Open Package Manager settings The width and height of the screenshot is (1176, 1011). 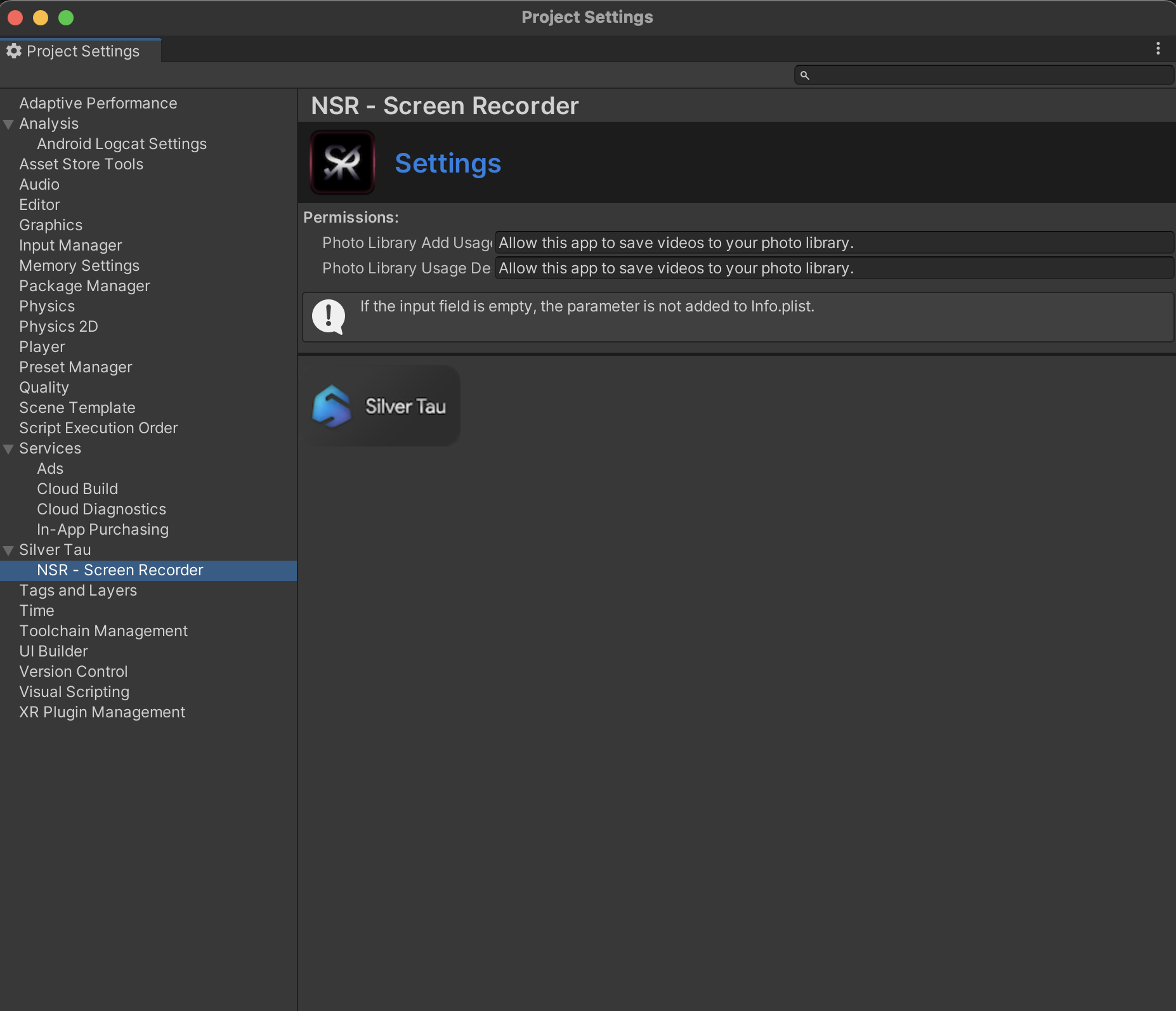(x=84, y=286)
